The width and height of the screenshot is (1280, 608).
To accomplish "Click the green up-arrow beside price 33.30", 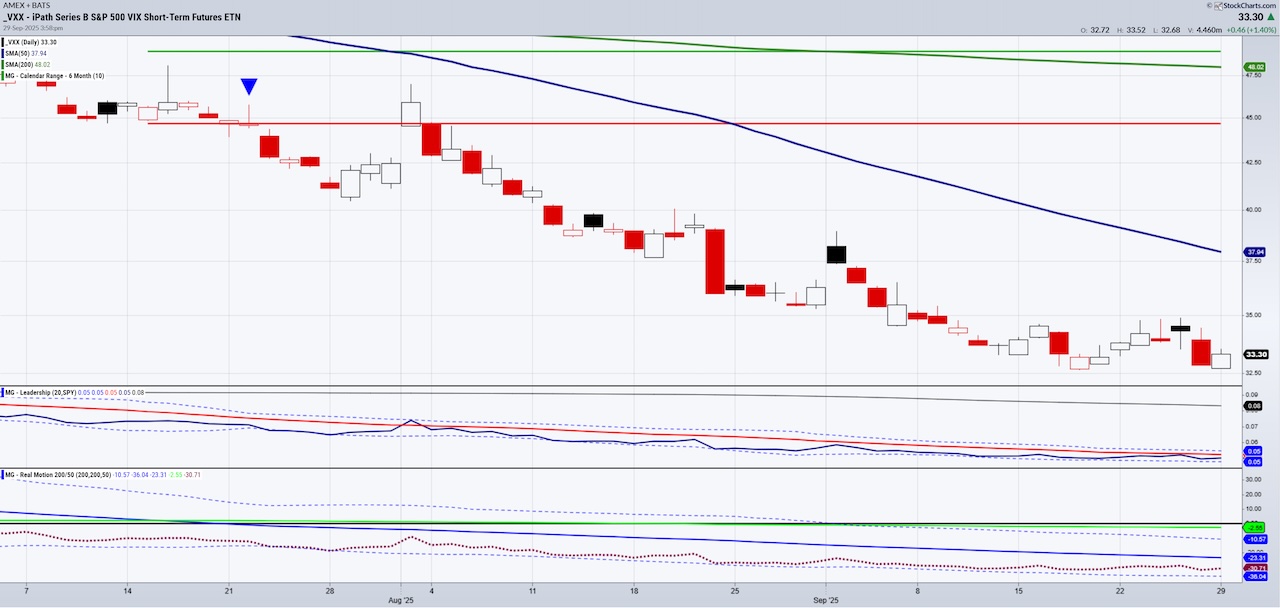I will coord(1269,17).
